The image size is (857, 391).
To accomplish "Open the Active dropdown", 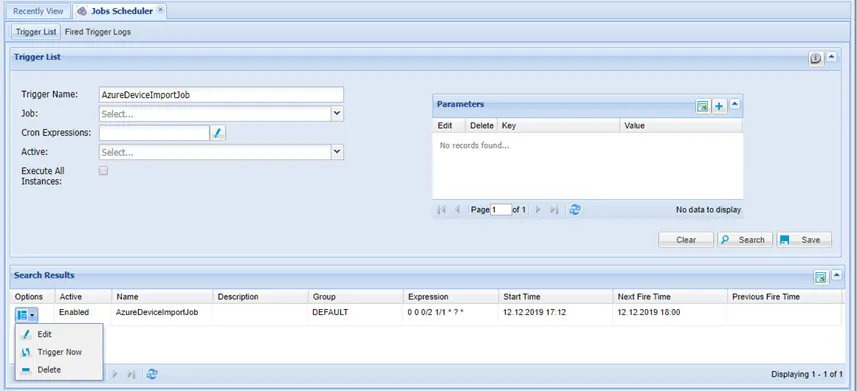I will point(337,152).
